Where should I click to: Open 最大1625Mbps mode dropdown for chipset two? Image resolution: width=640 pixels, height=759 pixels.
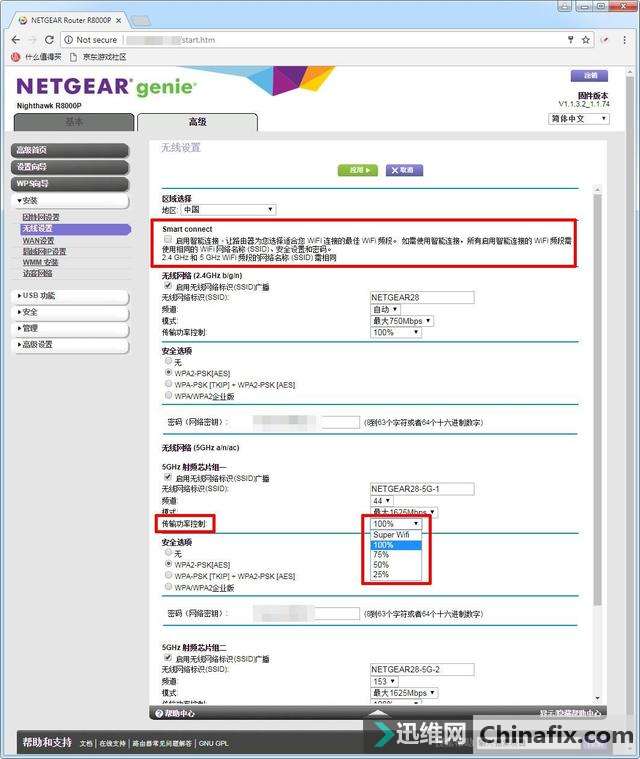point(404,693)
